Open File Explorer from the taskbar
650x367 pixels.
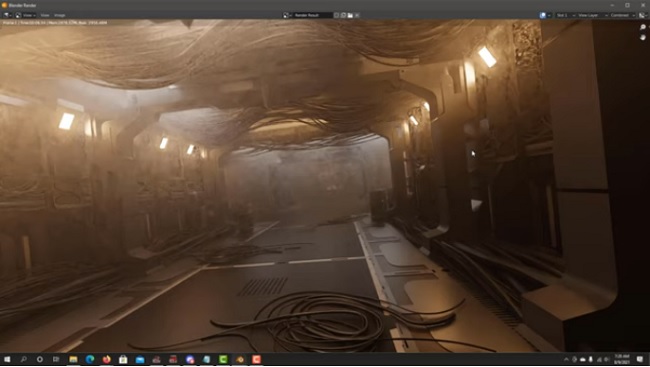click(73, 359)
